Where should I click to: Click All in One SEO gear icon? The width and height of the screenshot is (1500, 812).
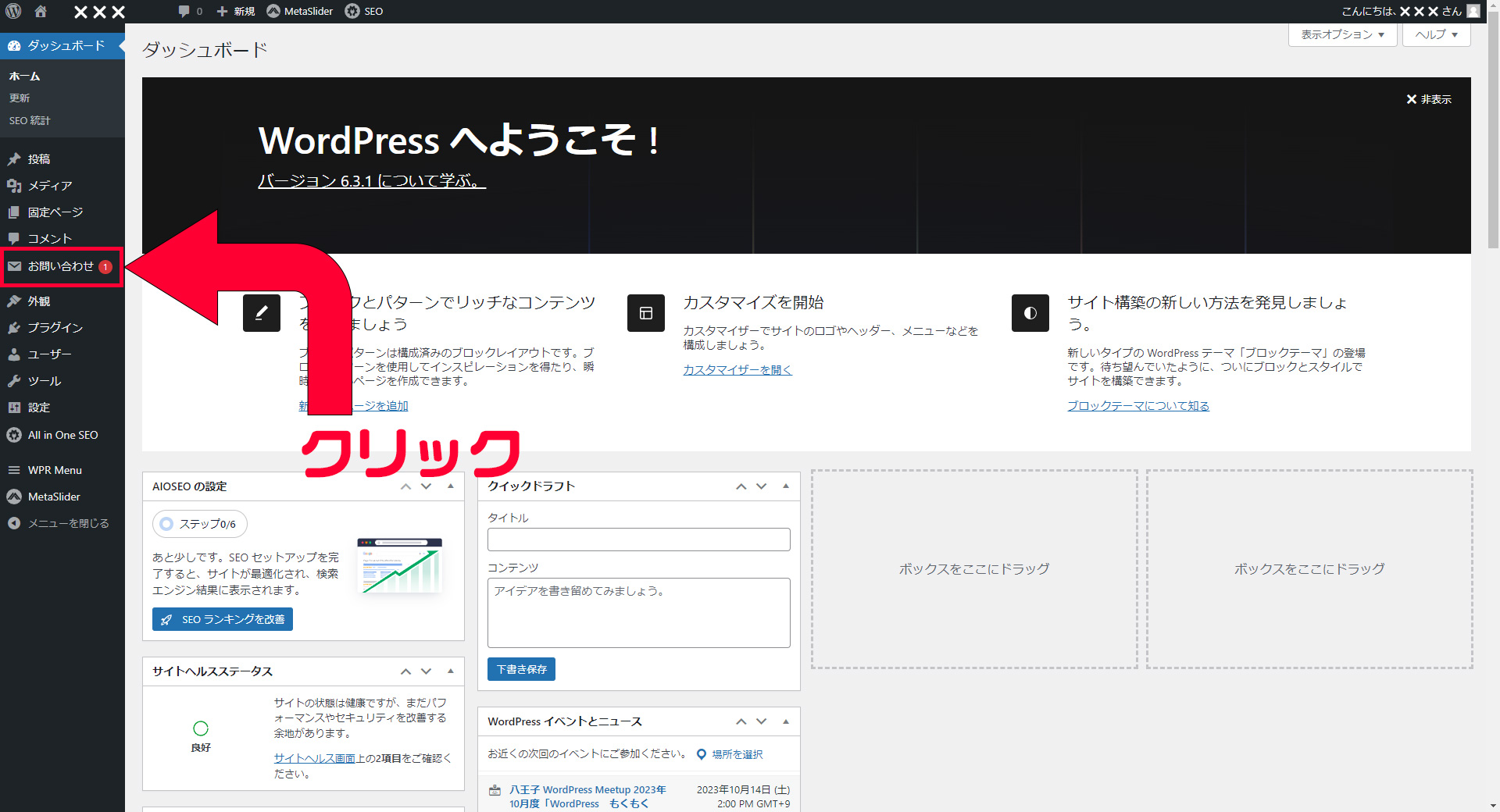click(x=14, y=435)
